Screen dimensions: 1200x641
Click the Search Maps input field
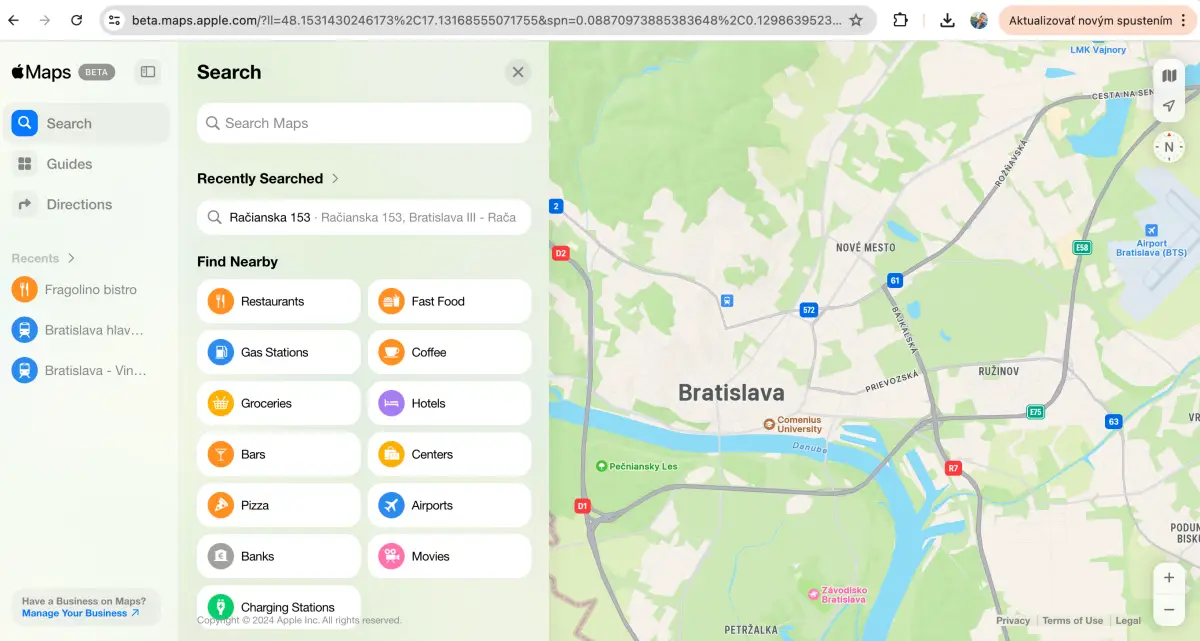[364, 123]
